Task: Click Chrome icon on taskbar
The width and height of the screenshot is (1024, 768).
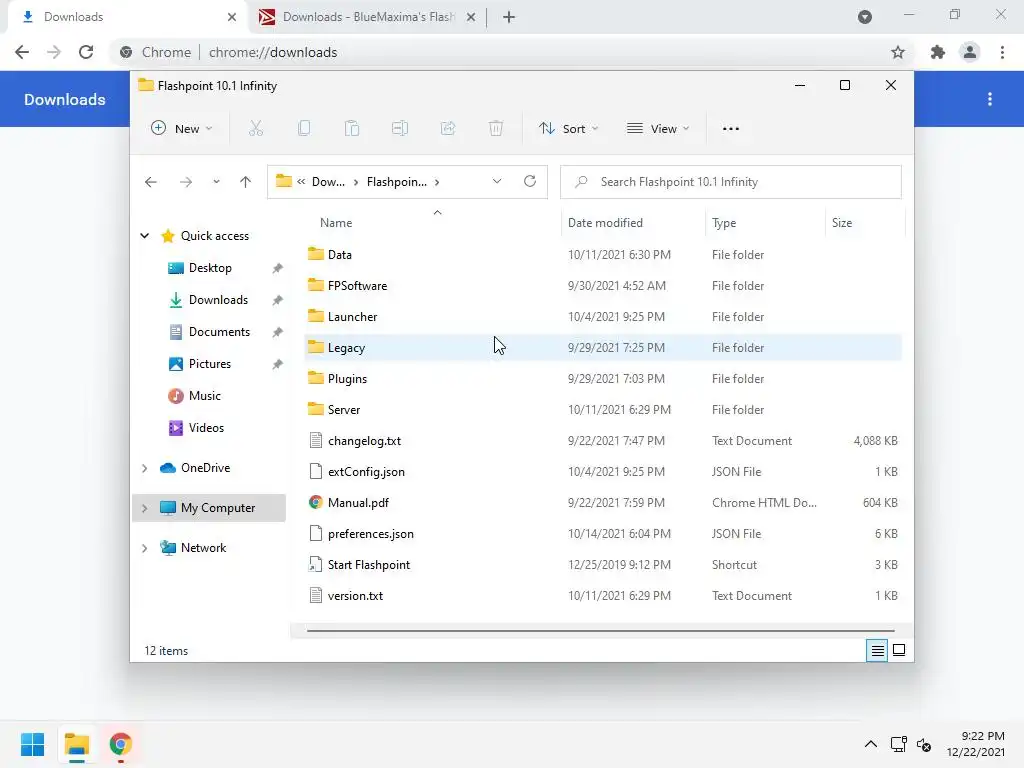Action: pos(121,744)
